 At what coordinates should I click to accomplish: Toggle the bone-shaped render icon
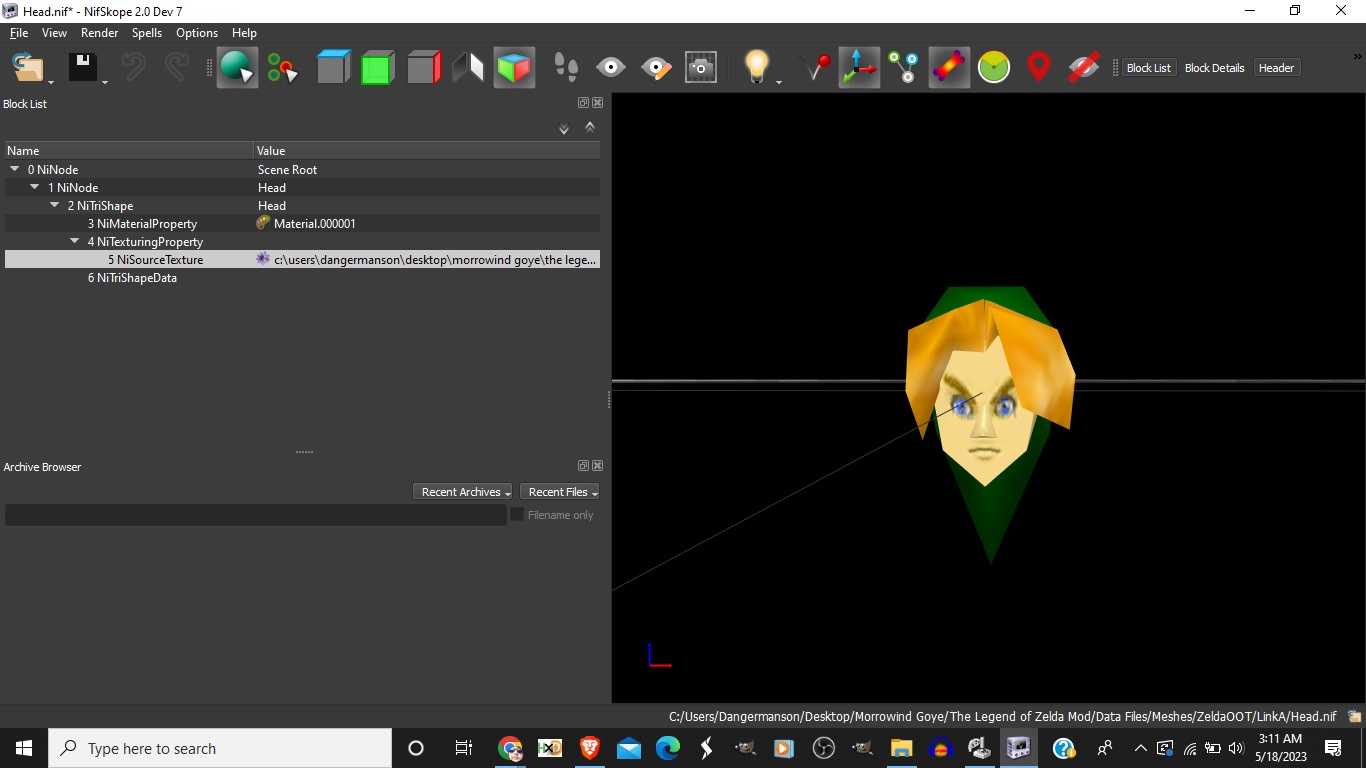pyautogui.click(x=949, y=68)
